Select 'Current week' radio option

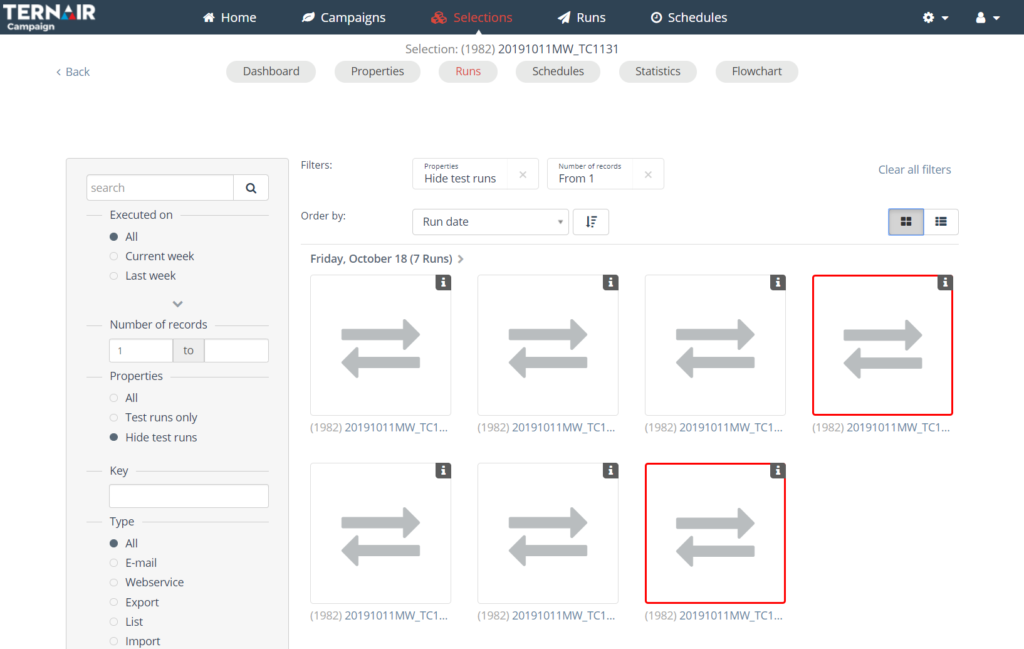114,257
